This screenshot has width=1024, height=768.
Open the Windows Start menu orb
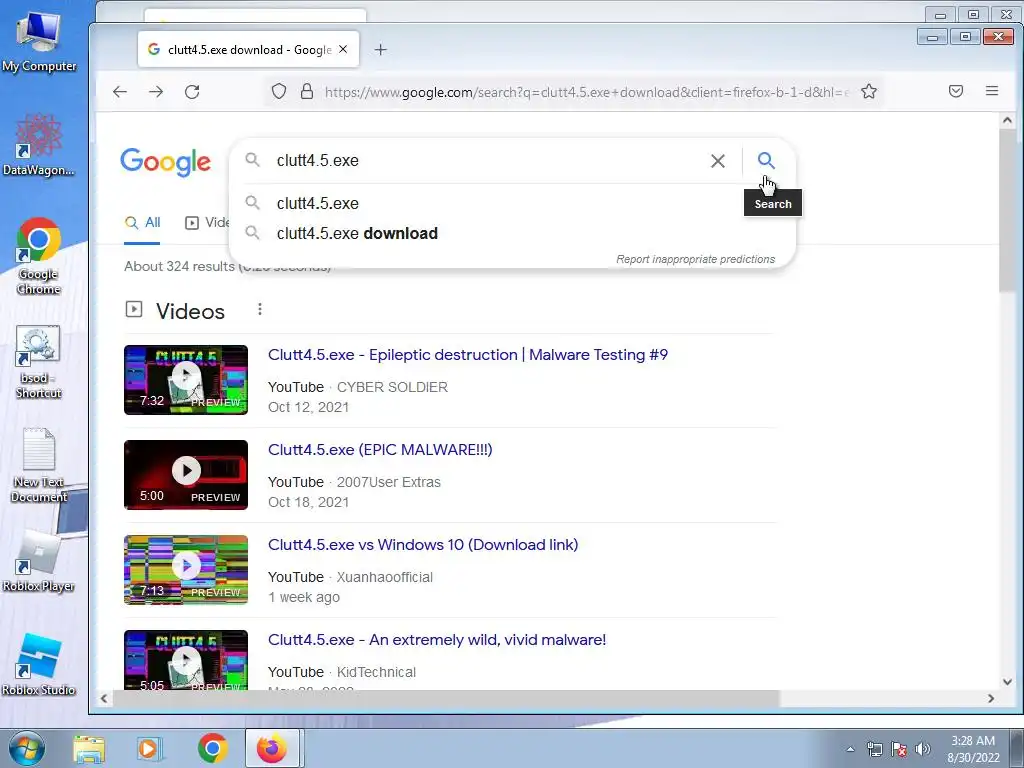pyautogui.click(x=27, y=748)
